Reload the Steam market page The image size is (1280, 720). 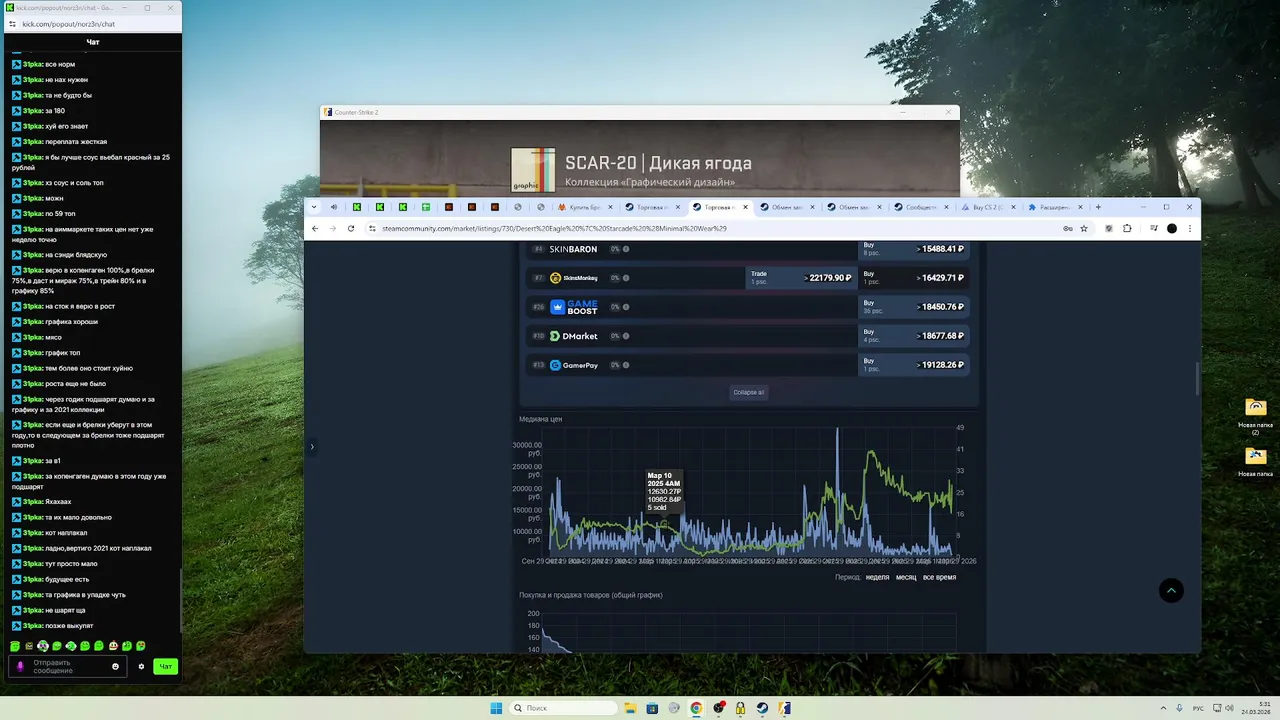pos(351,228)
